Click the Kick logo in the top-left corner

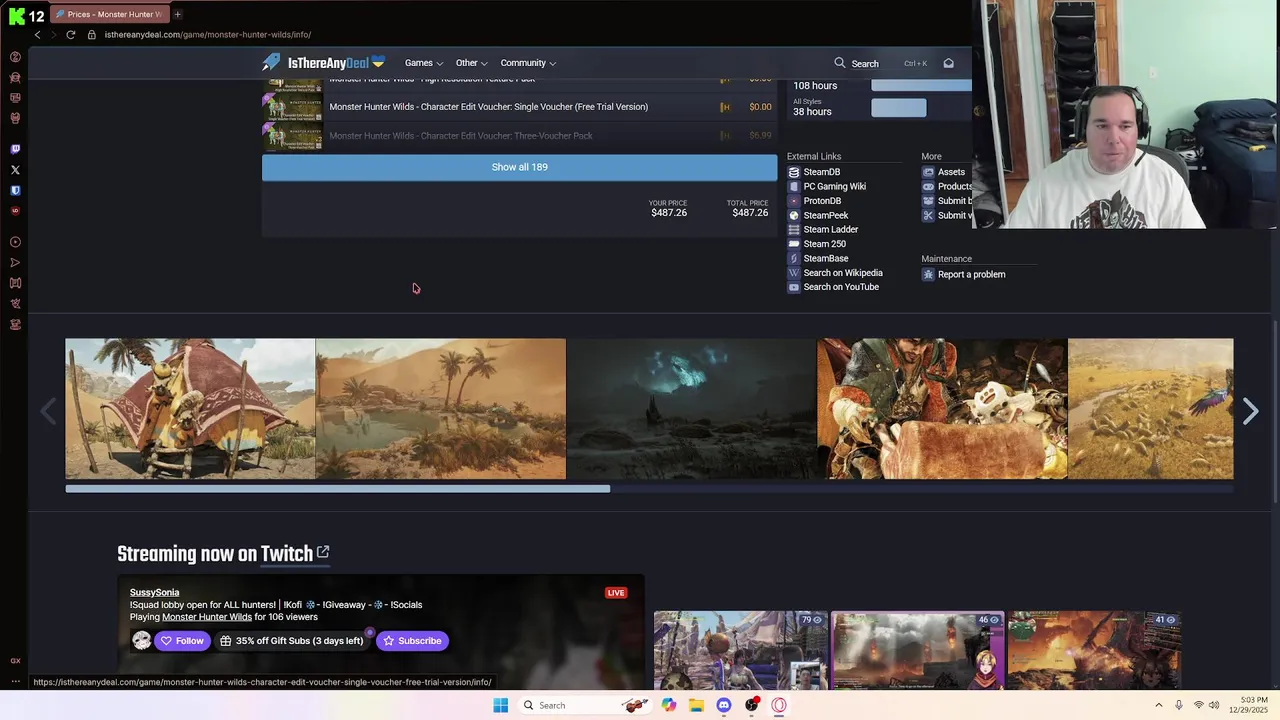(x=16, y=16)
